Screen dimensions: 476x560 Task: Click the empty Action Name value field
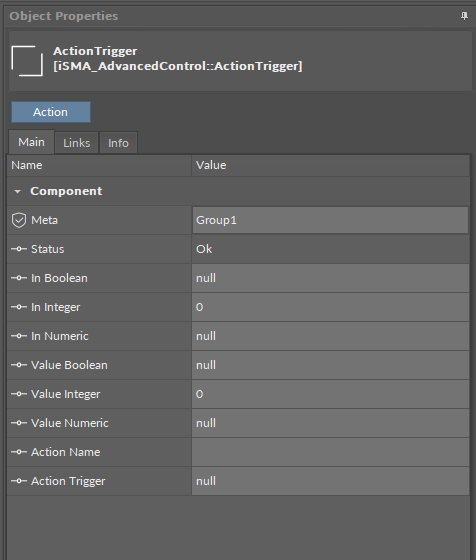pos(330,452)
